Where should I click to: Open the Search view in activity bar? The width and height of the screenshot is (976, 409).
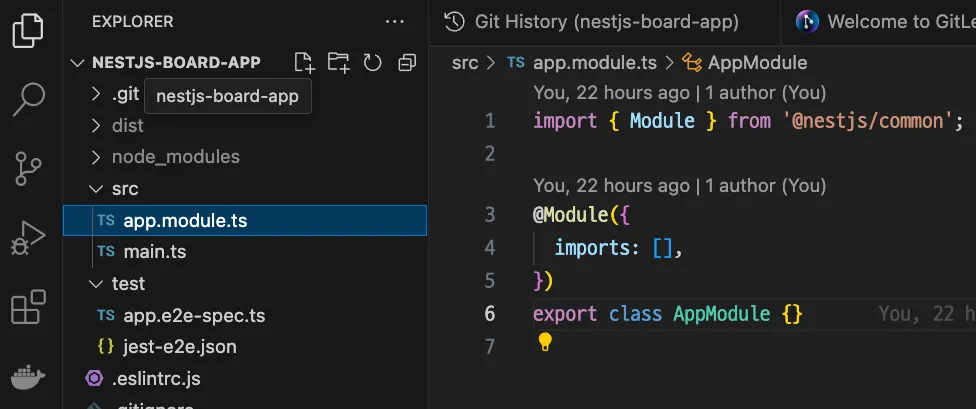(29, 99)
